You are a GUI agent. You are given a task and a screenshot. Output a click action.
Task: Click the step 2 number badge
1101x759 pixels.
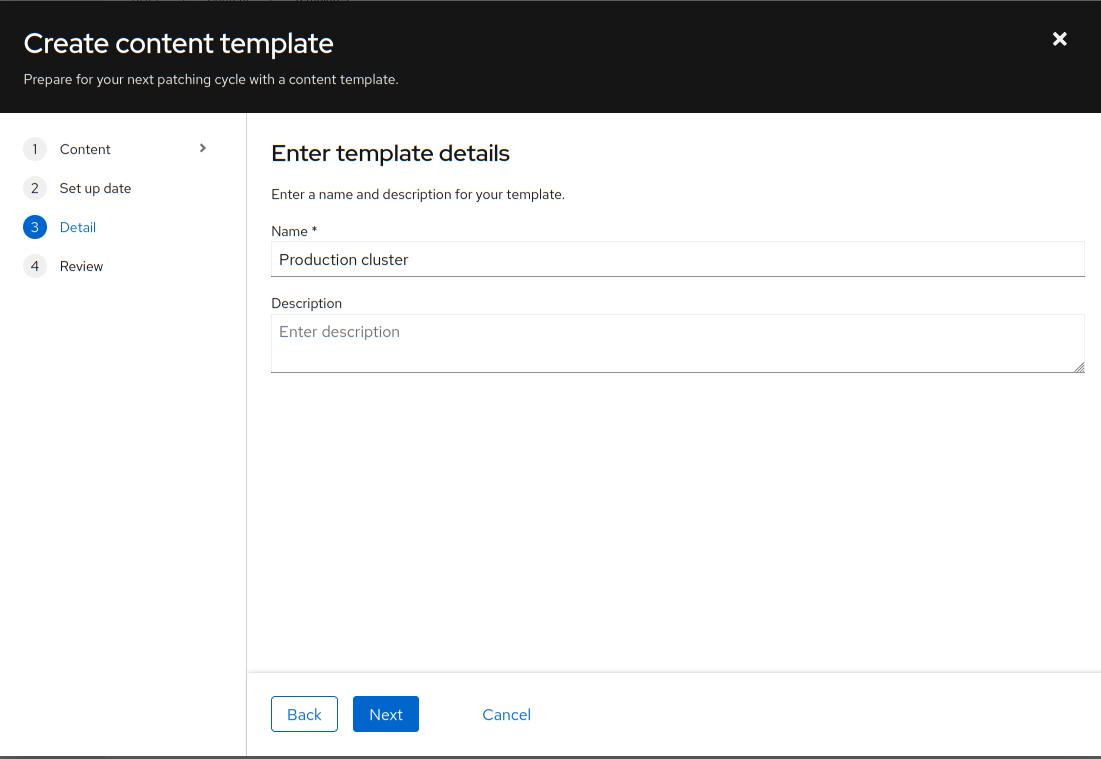point(35,188)
